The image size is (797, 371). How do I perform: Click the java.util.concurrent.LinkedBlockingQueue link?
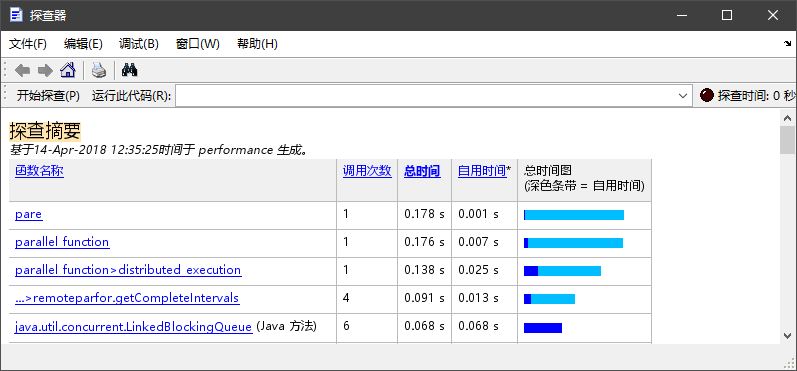(x=134, y=326)
